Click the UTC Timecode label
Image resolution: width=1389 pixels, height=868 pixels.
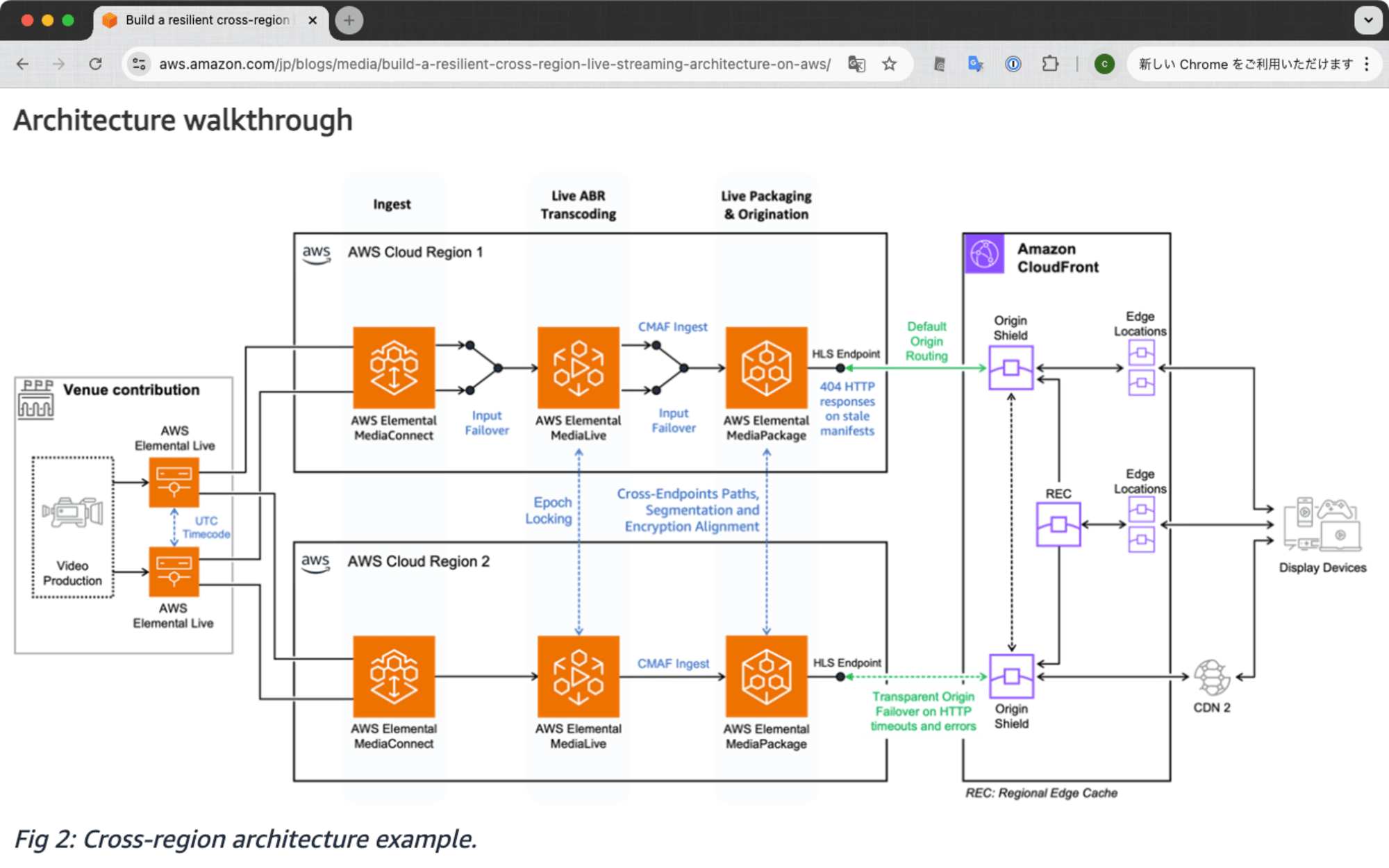pyautogui.click(x=206, y=527)
